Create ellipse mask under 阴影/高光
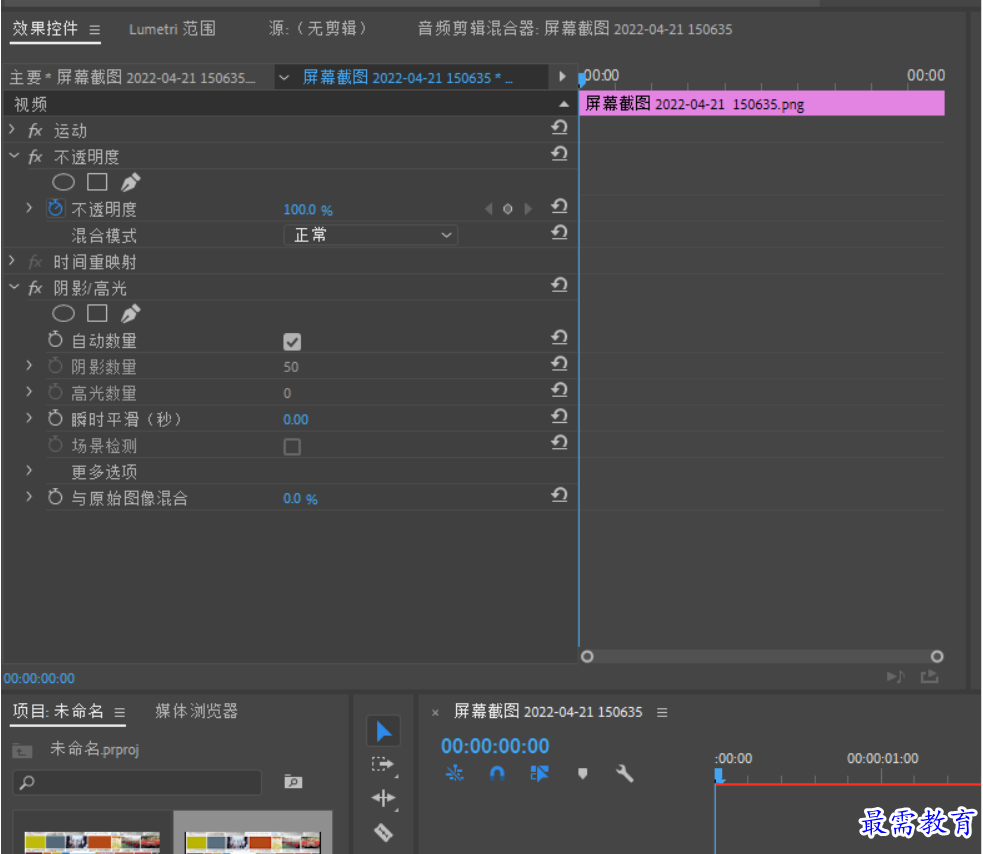This screenshot has height=854, width=983. pos(63,314)
